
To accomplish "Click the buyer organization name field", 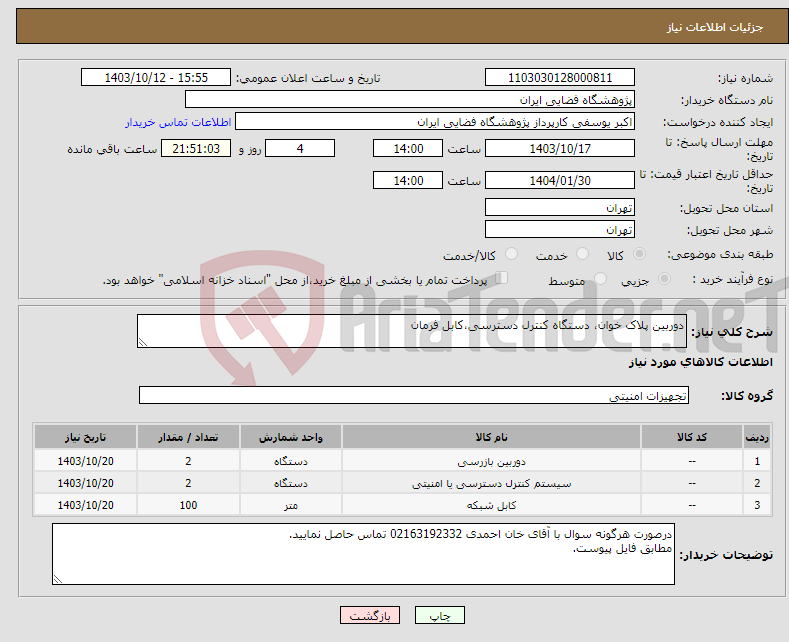I will [x=410, y=100].
